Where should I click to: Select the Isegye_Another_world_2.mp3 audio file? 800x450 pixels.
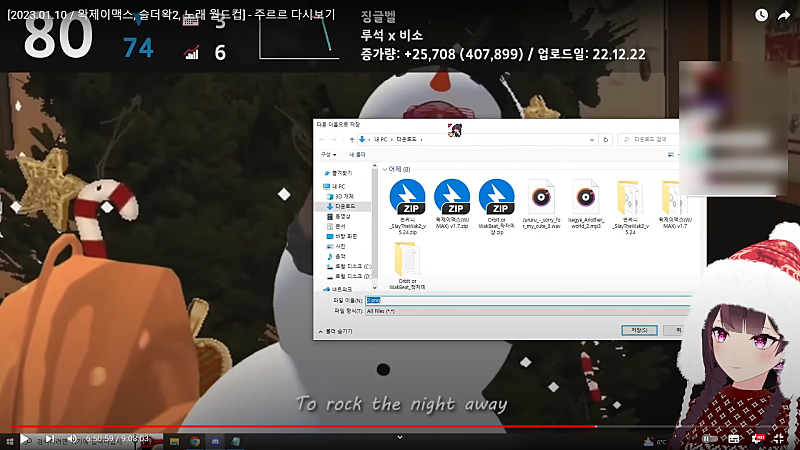586,204
